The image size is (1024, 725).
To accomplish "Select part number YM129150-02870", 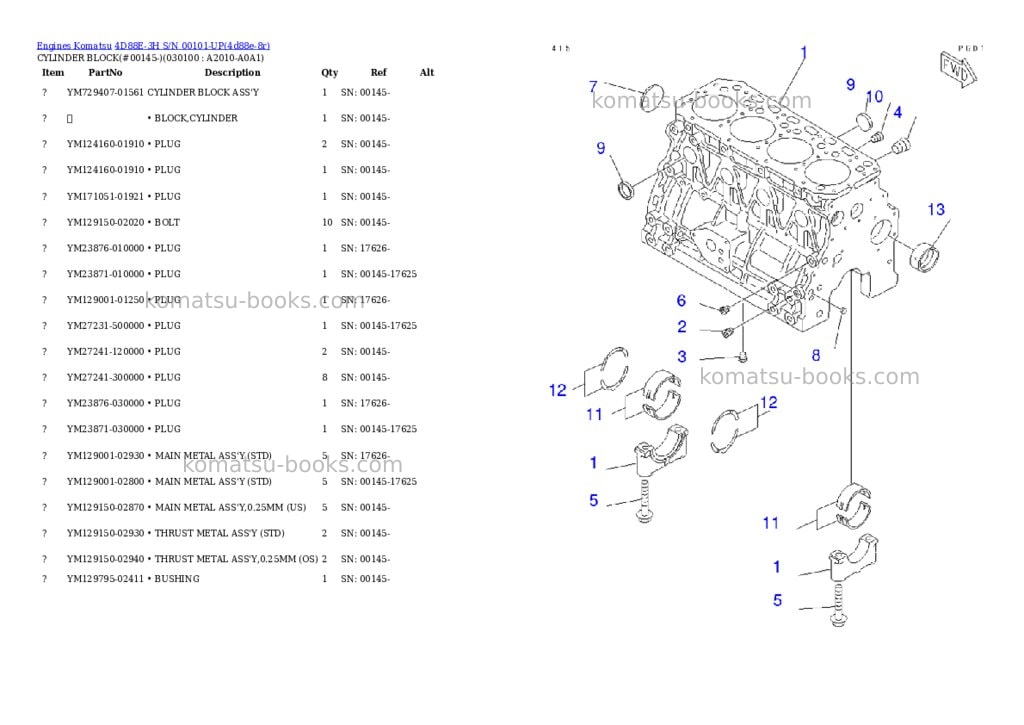I will click(105, 507).
